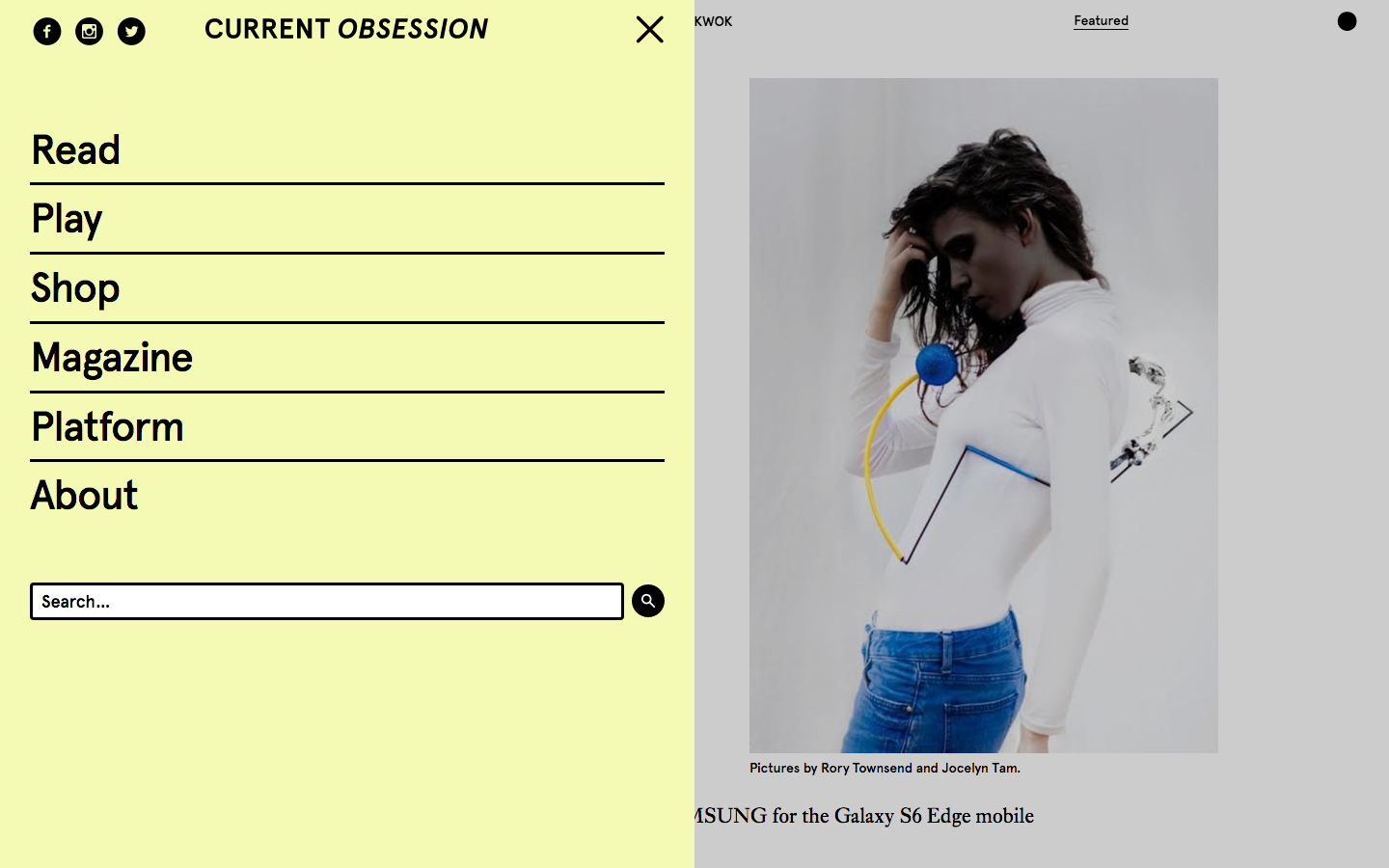Click the black circle icon top right
Viewport: 1389px width, 868px height.
tap(1348, 21)
